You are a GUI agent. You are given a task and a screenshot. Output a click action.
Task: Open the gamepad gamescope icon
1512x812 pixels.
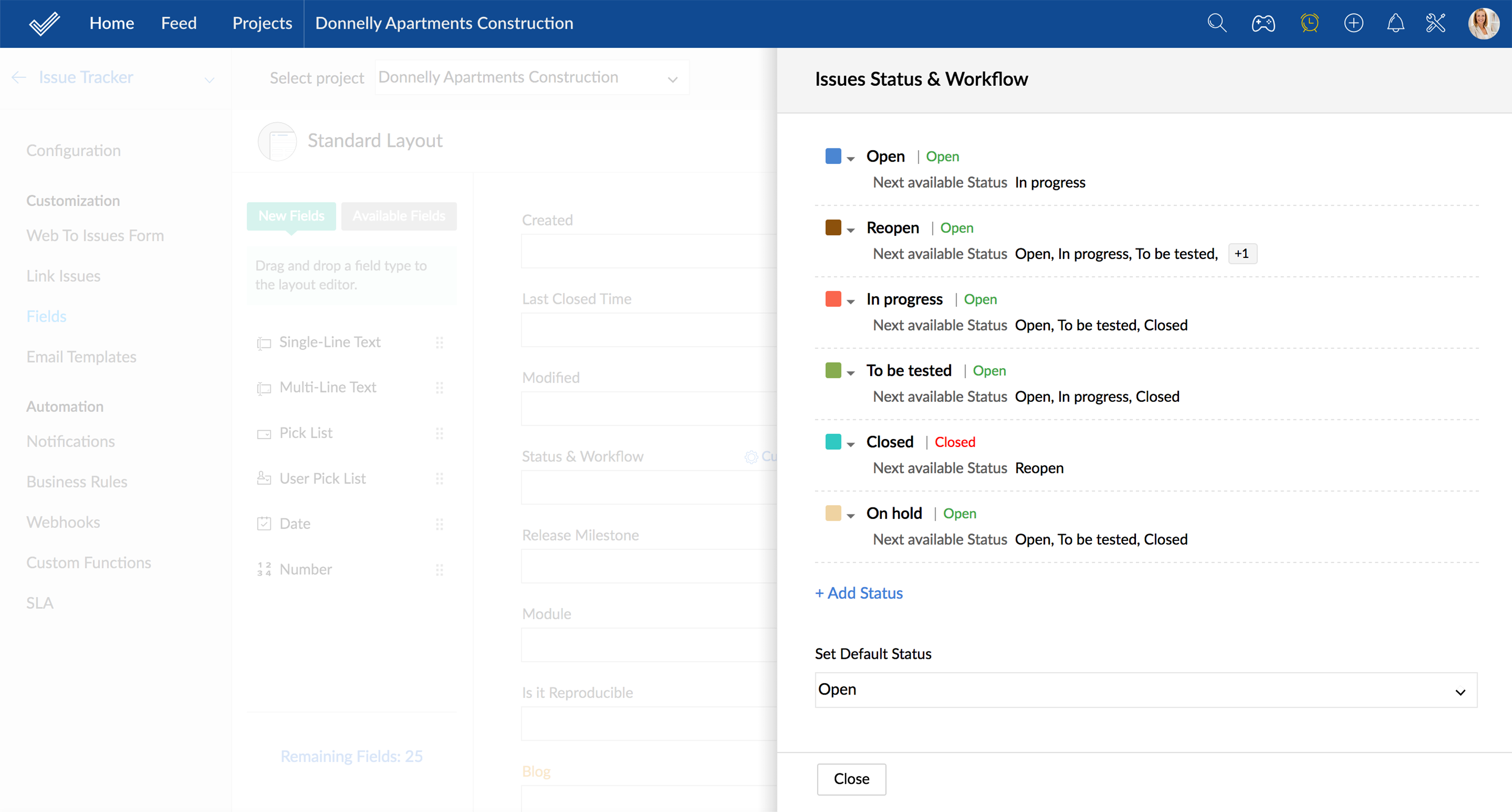click(1263, 23)
